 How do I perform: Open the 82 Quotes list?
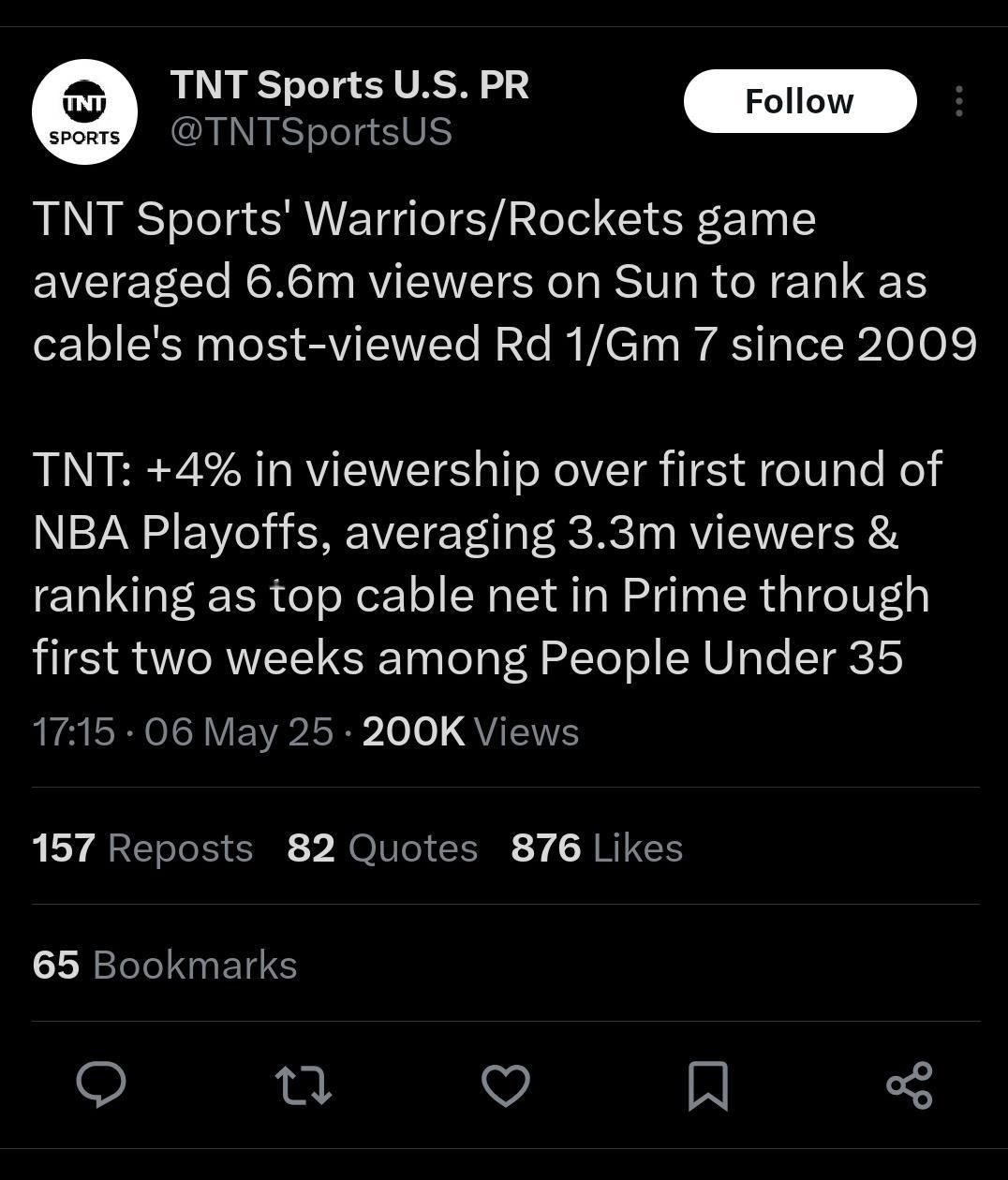click(382, 848)
